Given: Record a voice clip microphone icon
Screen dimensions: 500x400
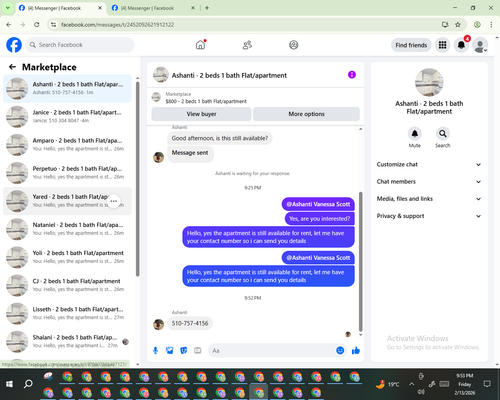Looking at the screenshot, I should [155, 350].
